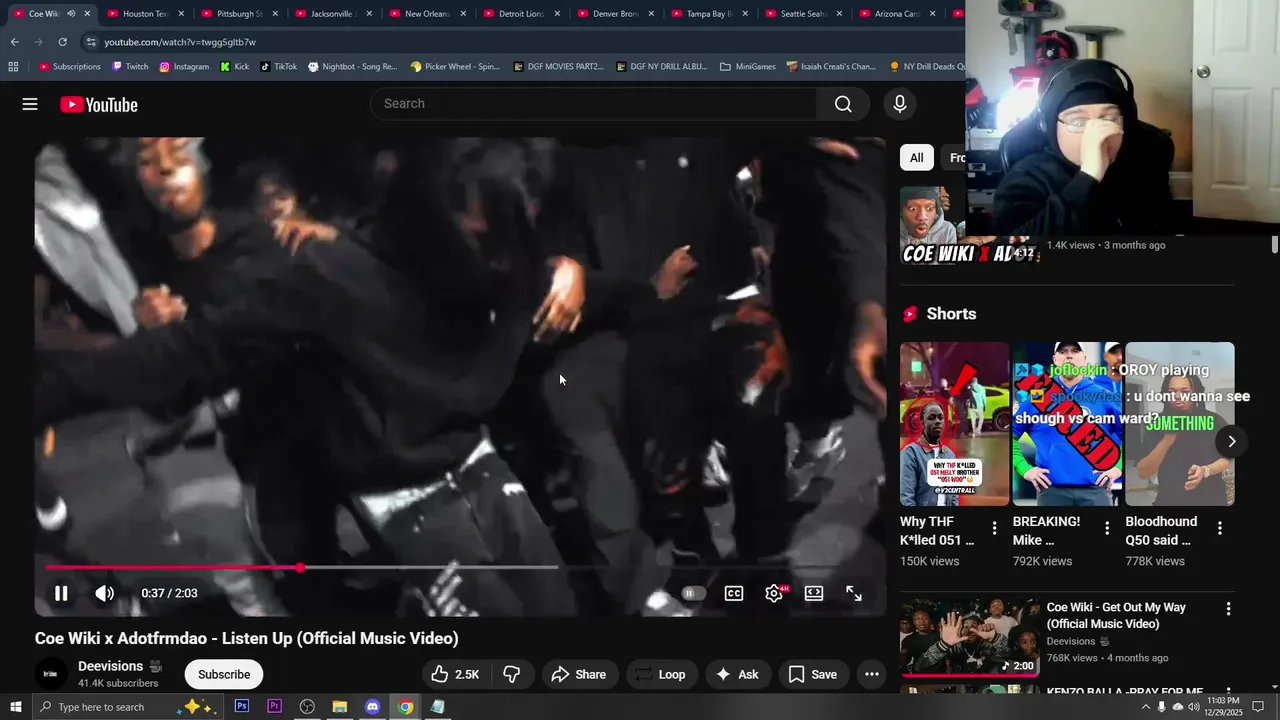Play 'Coe Wiki - Get Out My Way' thumbnail
Viewport: 1280px width, 720px height.
click(970, 637)
